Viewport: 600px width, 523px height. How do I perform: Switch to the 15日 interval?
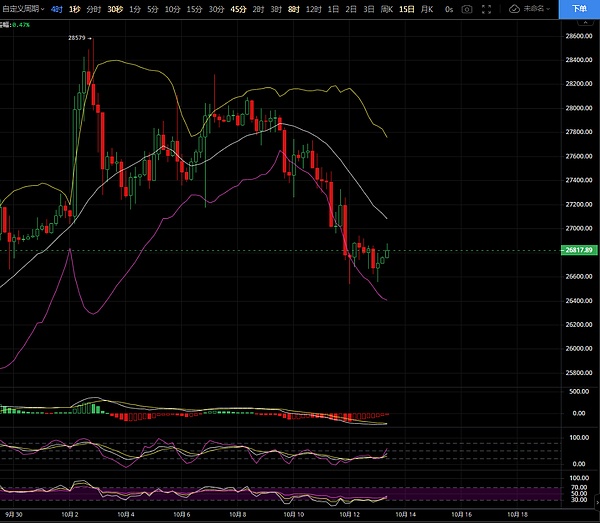tap(406, 8)
